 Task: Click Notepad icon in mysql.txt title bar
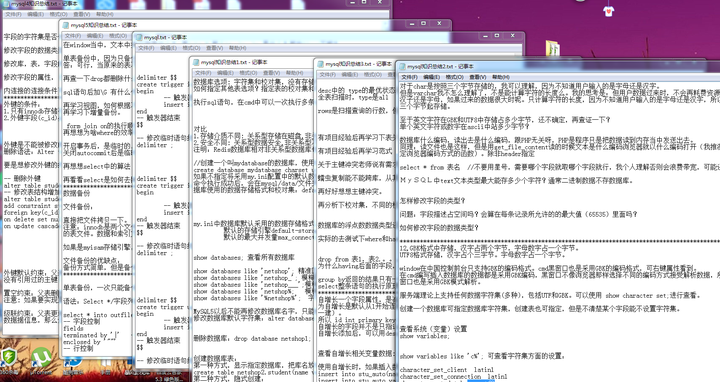(x=139, y=37)
